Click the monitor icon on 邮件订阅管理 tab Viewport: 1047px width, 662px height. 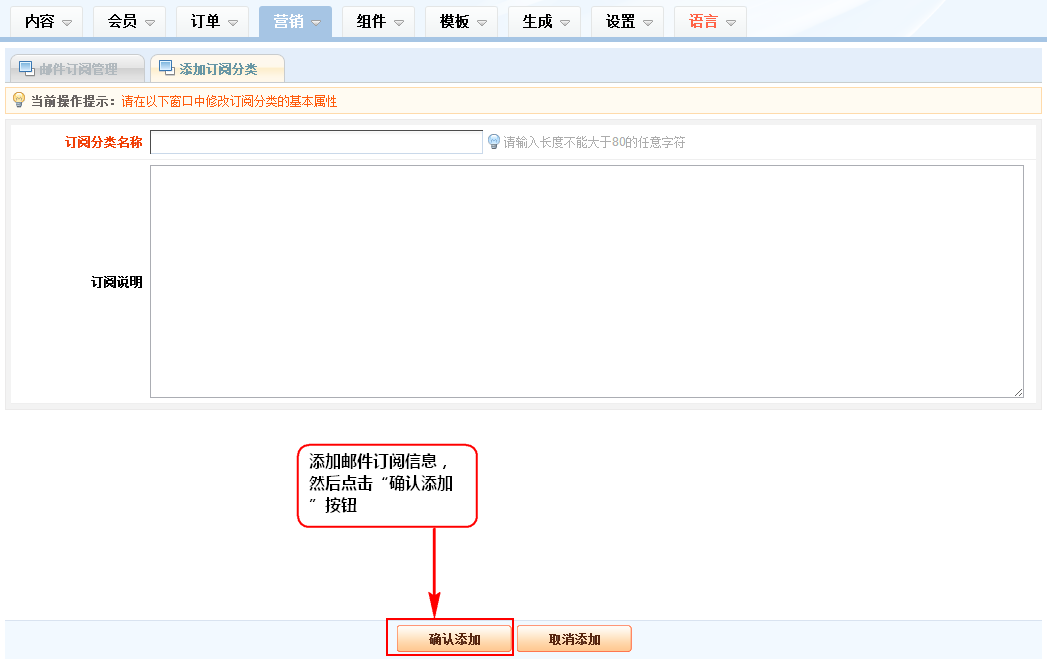[x=27, y=68]
